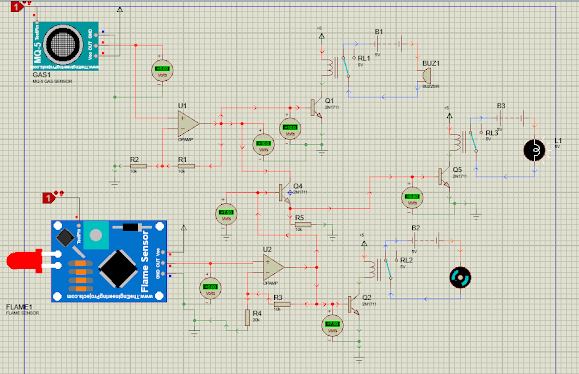Select resistor R5
579x374 pixels.
[303, 224]
